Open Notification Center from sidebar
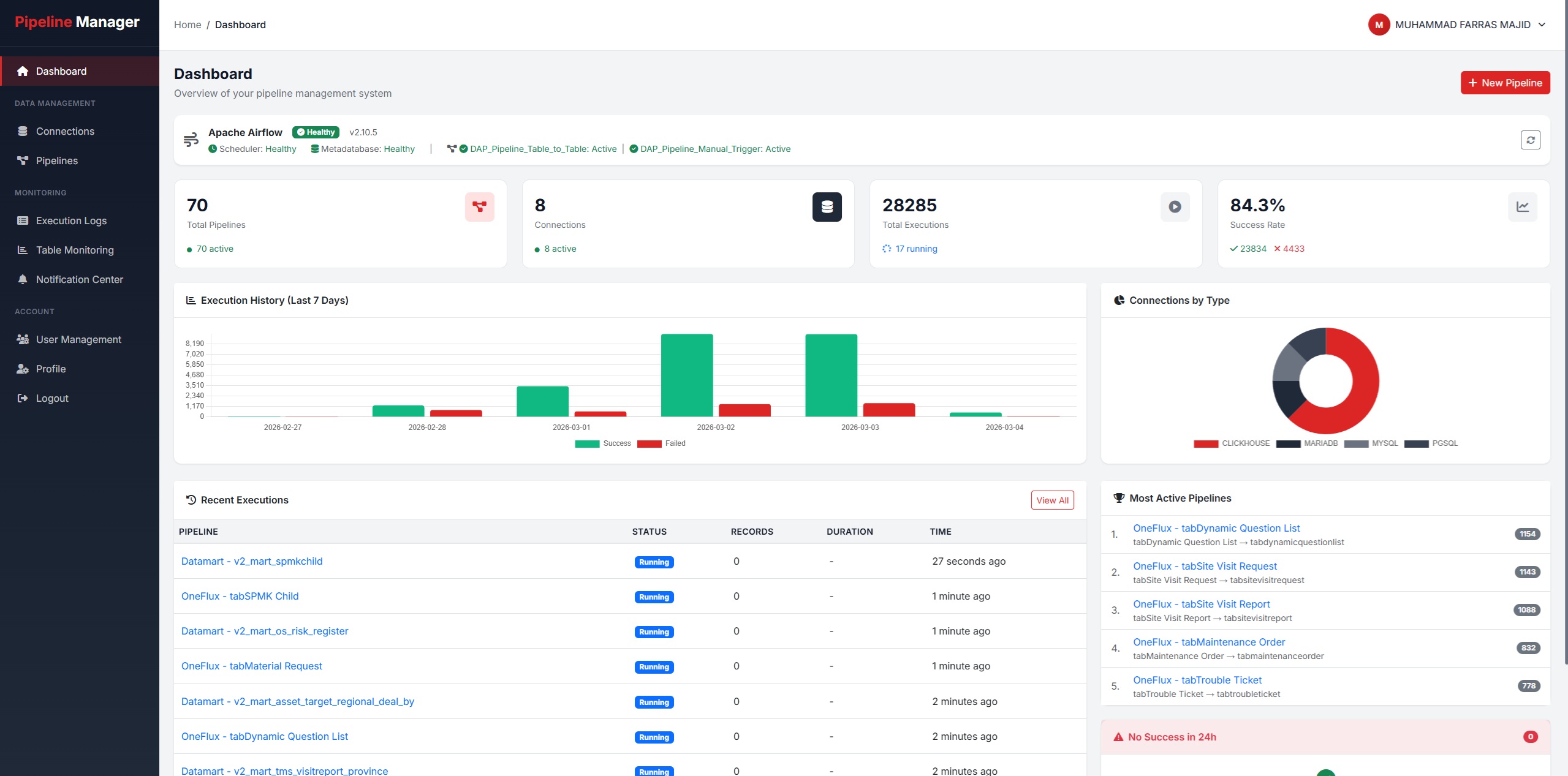Viewport: 1568px width, 776px height. [x=79, y=279]
